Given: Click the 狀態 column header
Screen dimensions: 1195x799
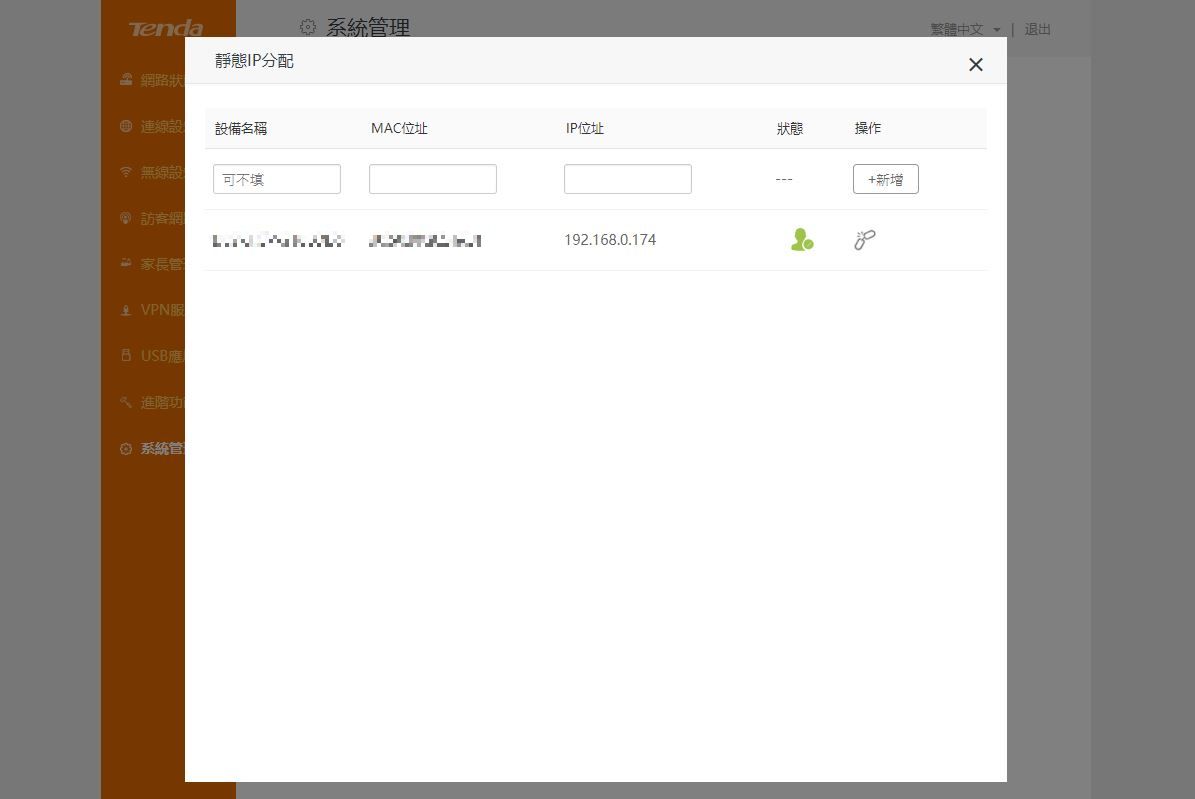Looking at the screenshot, I should click(x=790, y=129).
